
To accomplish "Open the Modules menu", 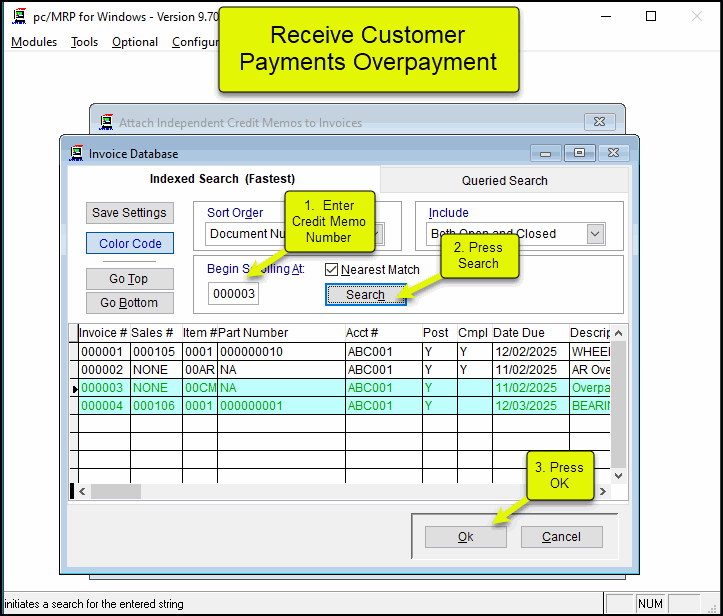I will [x=34, y=42].
